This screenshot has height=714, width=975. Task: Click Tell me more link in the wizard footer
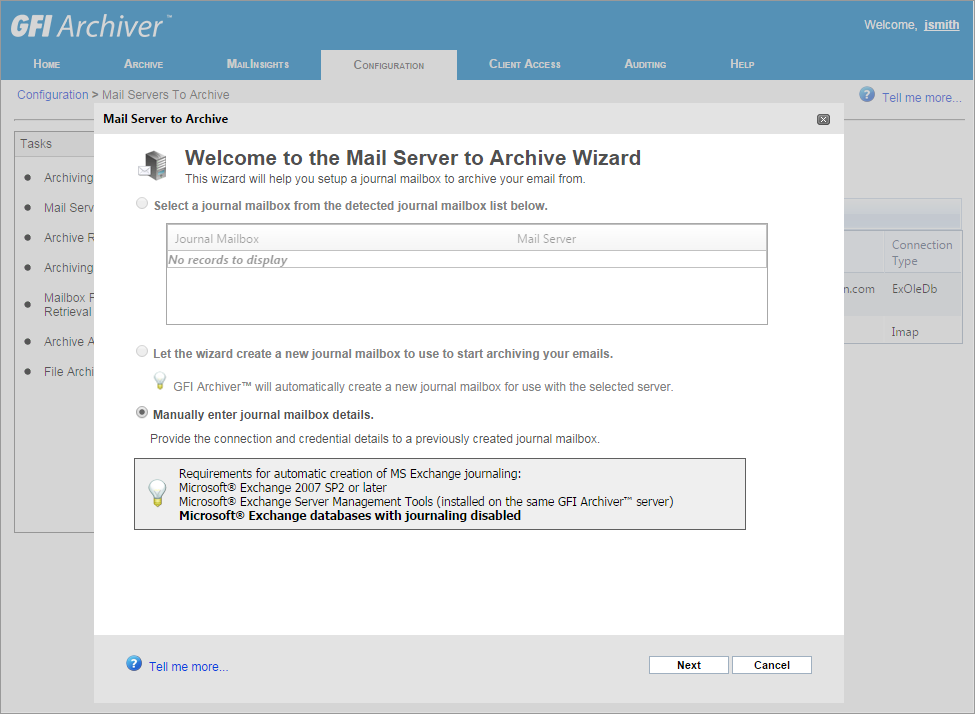(188, 667)
